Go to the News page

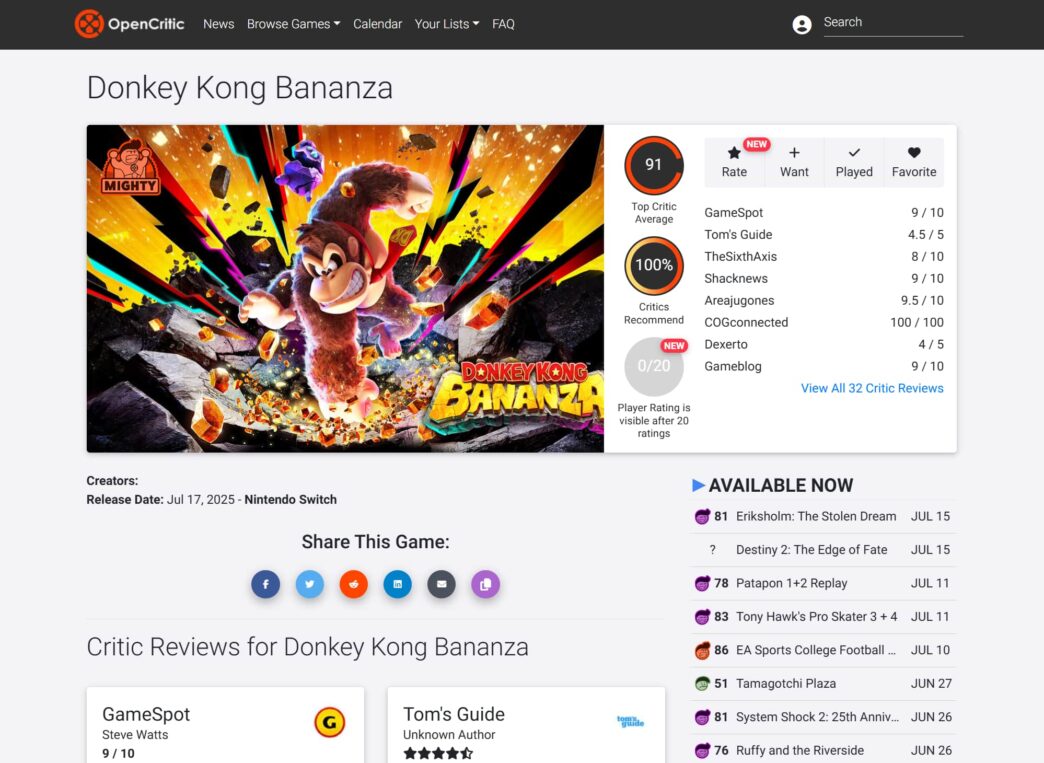pos(218,24)
